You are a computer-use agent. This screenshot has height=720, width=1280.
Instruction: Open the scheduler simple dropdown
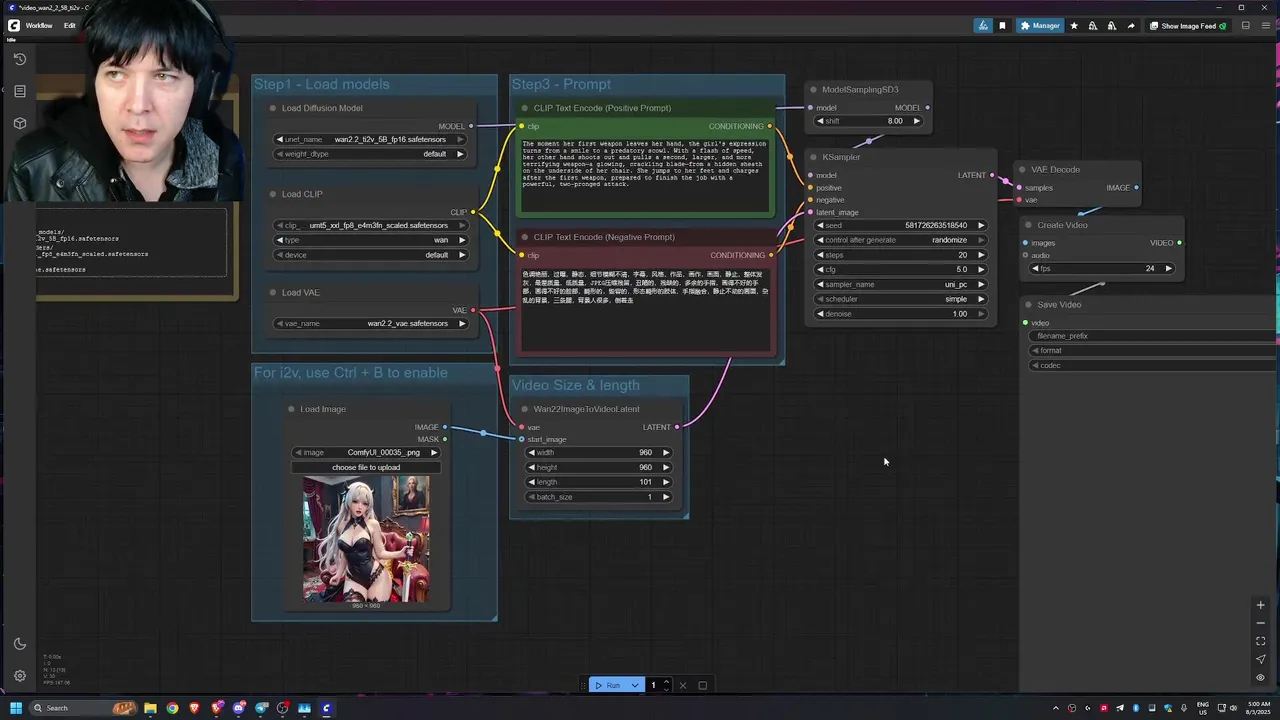pos(899,299)
